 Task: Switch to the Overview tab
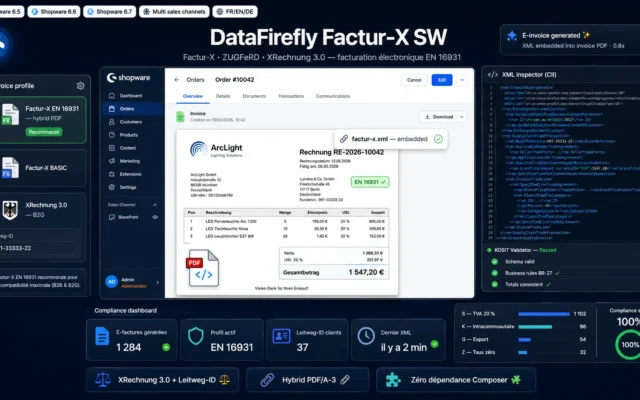tap(193, 96)
